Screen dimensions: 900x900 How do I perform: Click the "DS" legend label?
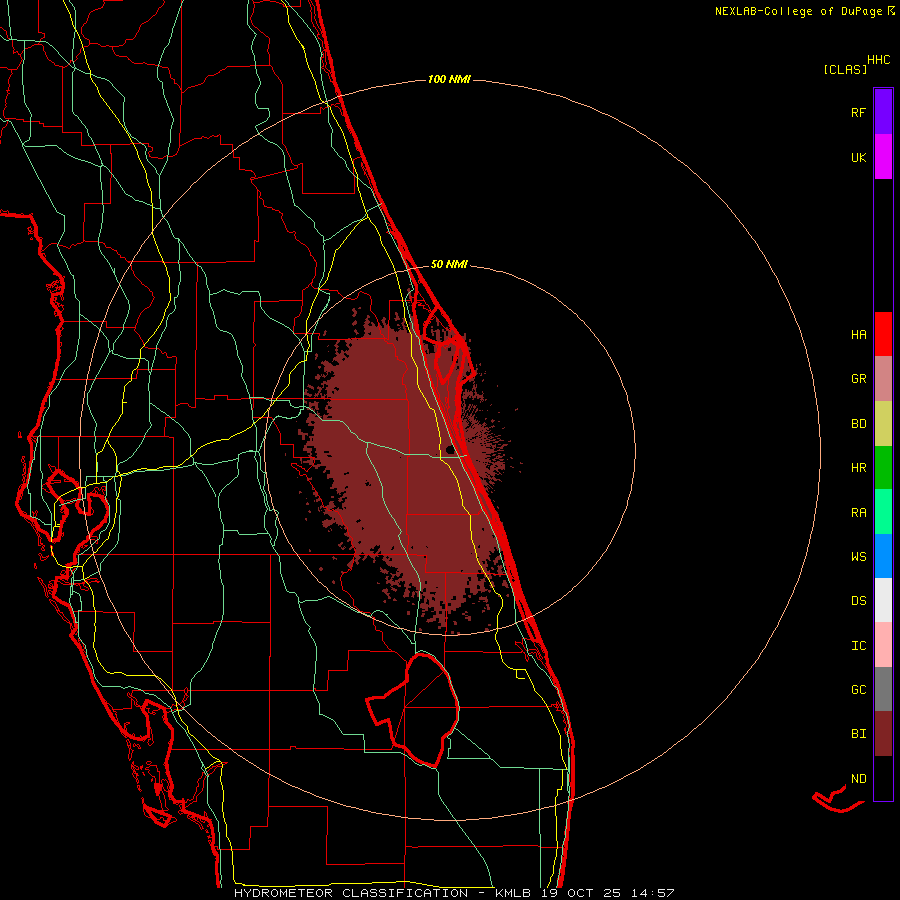pyautogui.click(x=858, y=600)
